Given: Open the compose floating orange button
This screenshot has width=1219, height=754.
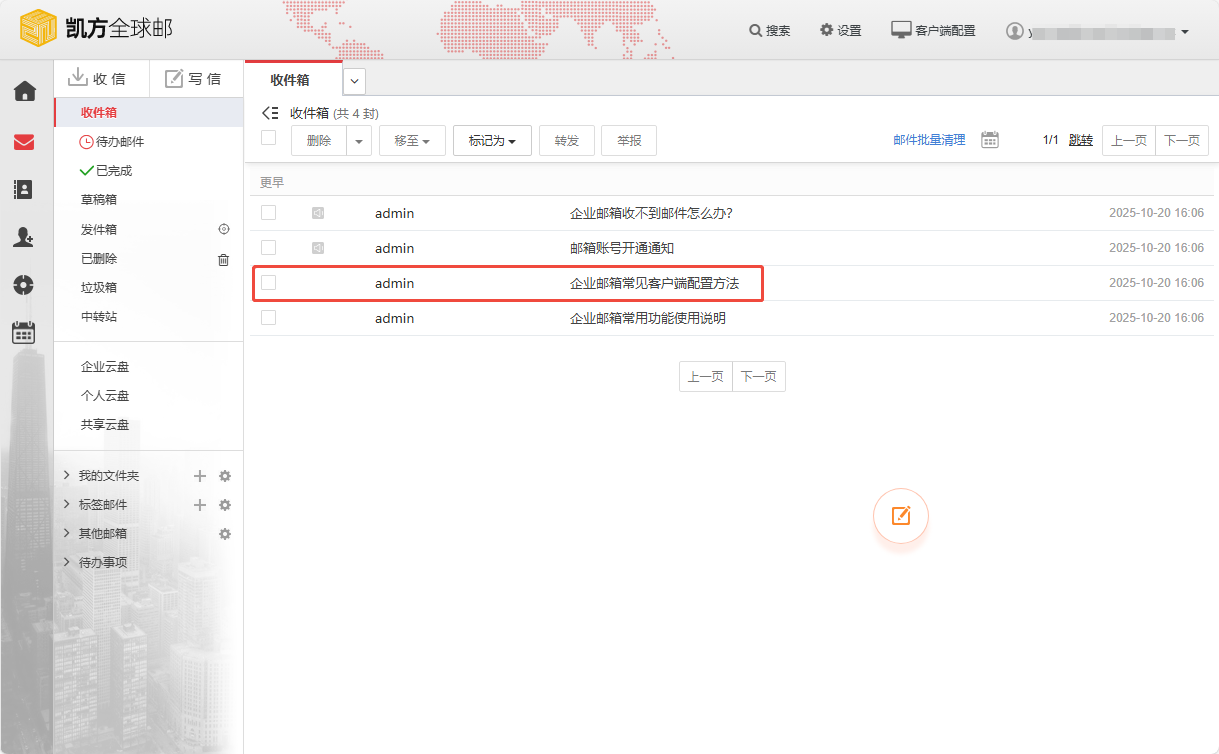Looking at the screenshot, I should pyautogui.click(x=900, y=516).
